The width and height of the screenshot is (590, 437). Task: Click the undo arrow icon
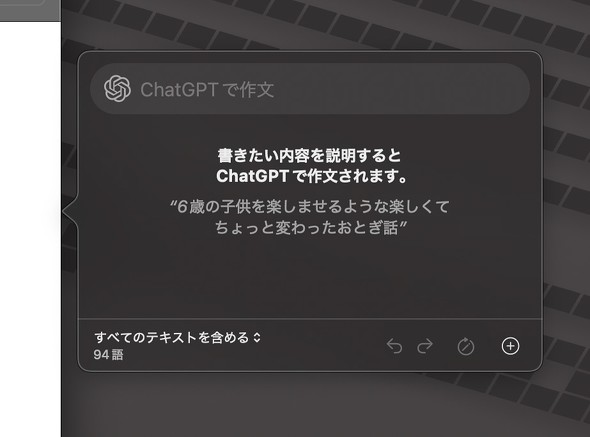(394, 346)
